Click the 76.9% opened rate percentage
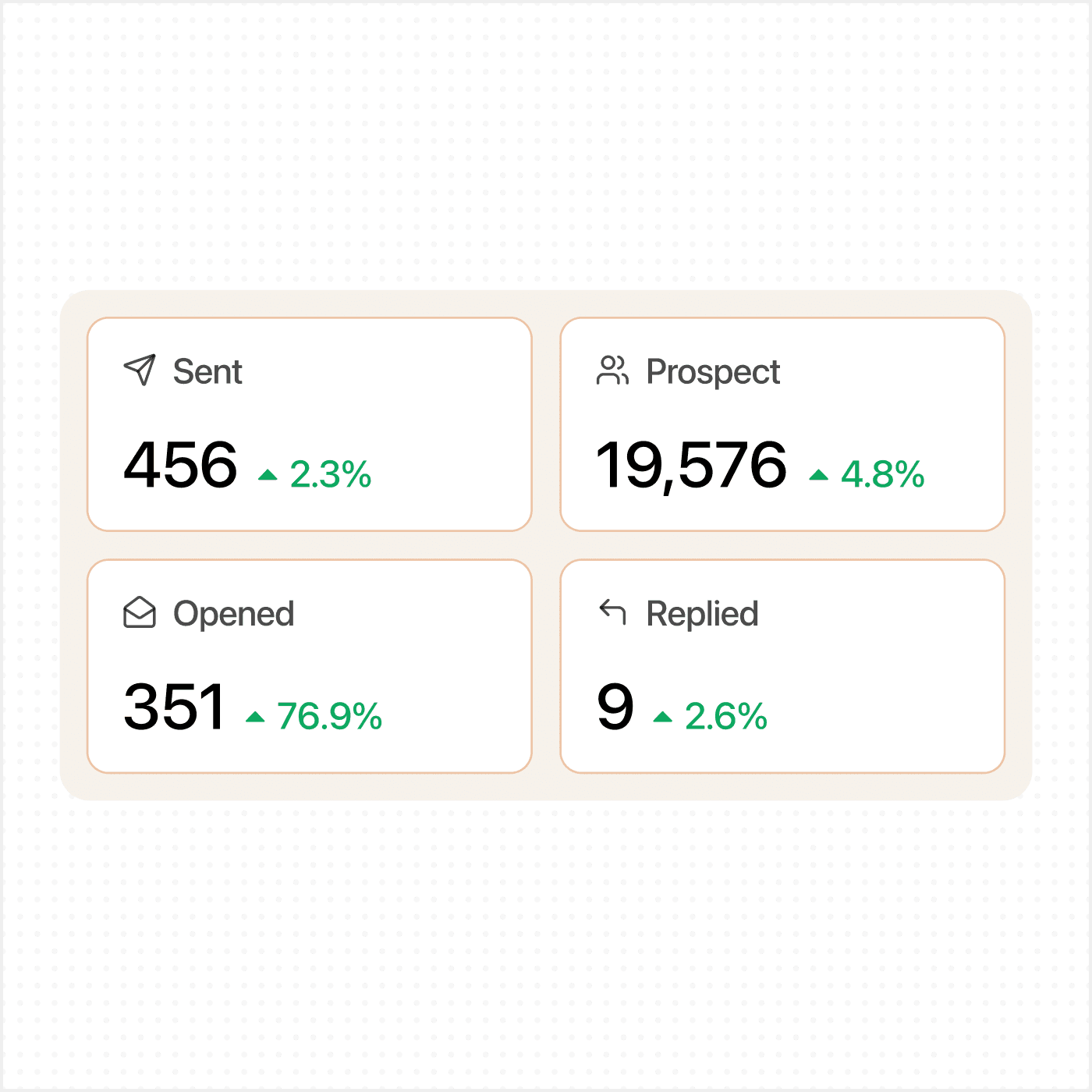 tap(330, 716)
